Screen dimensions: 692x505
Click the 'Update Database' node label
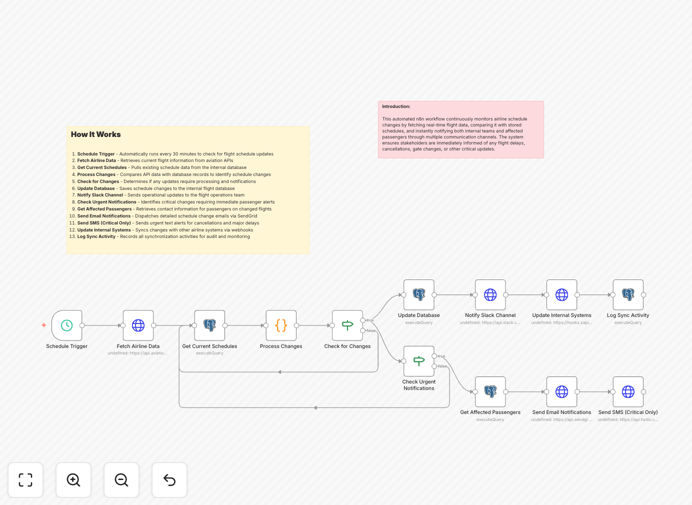click(419, 315)
